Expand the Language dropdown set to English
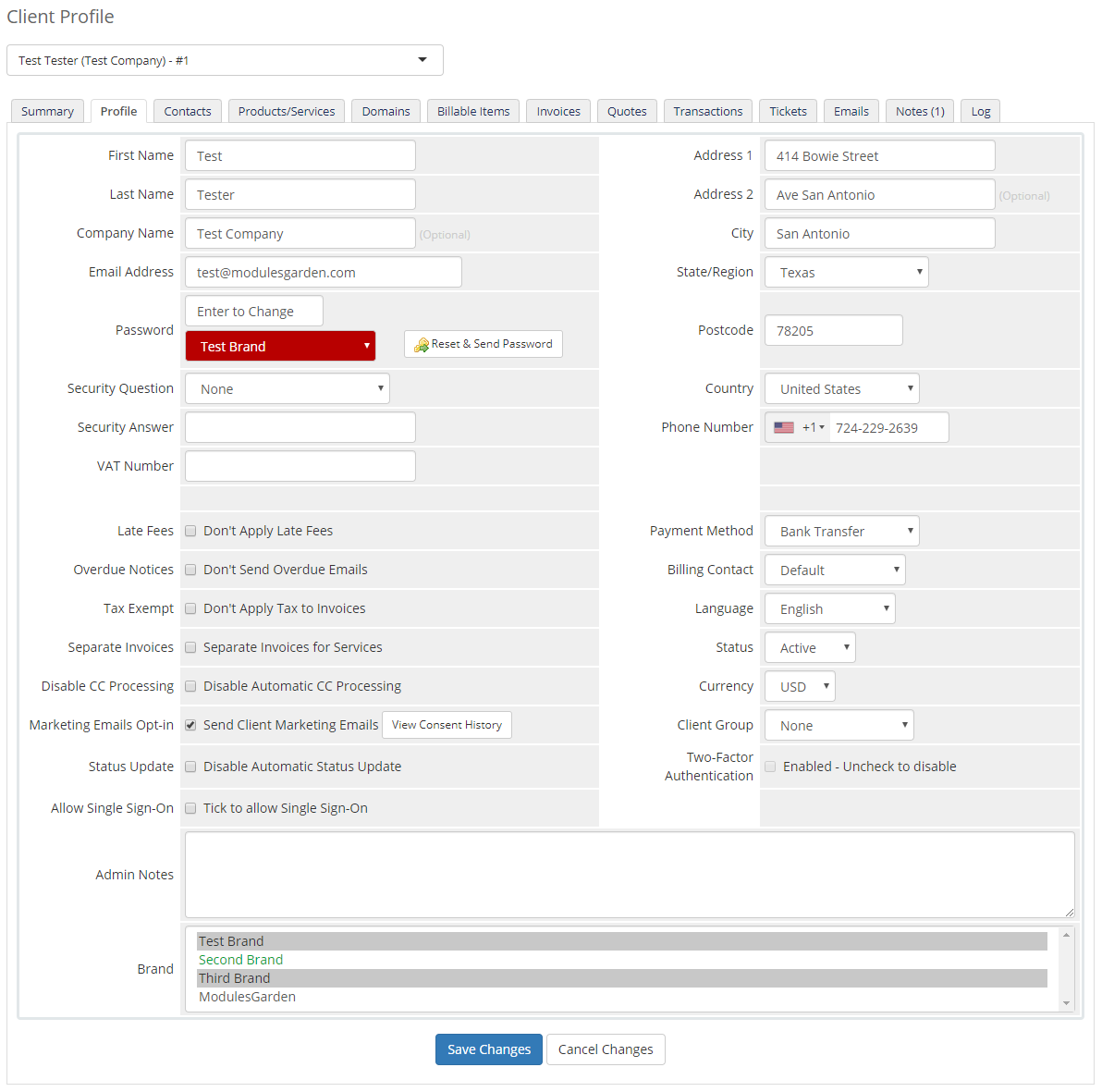The width and height of the screenshot is (1102, 1092). tap(829, 608)
